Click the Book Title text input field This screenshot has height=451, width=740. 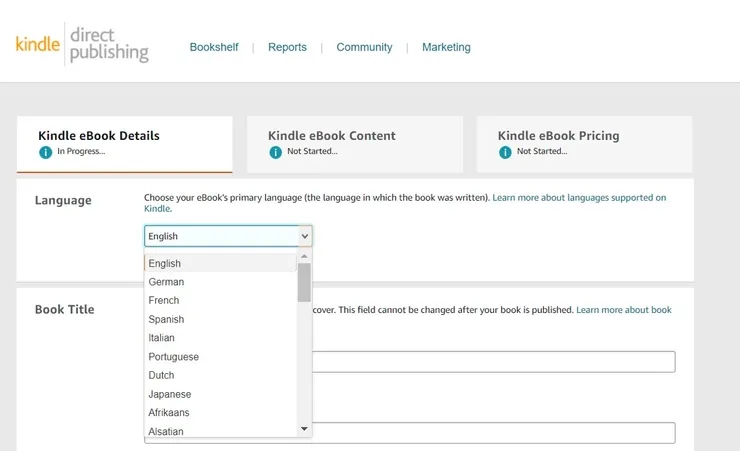point(493,361)
